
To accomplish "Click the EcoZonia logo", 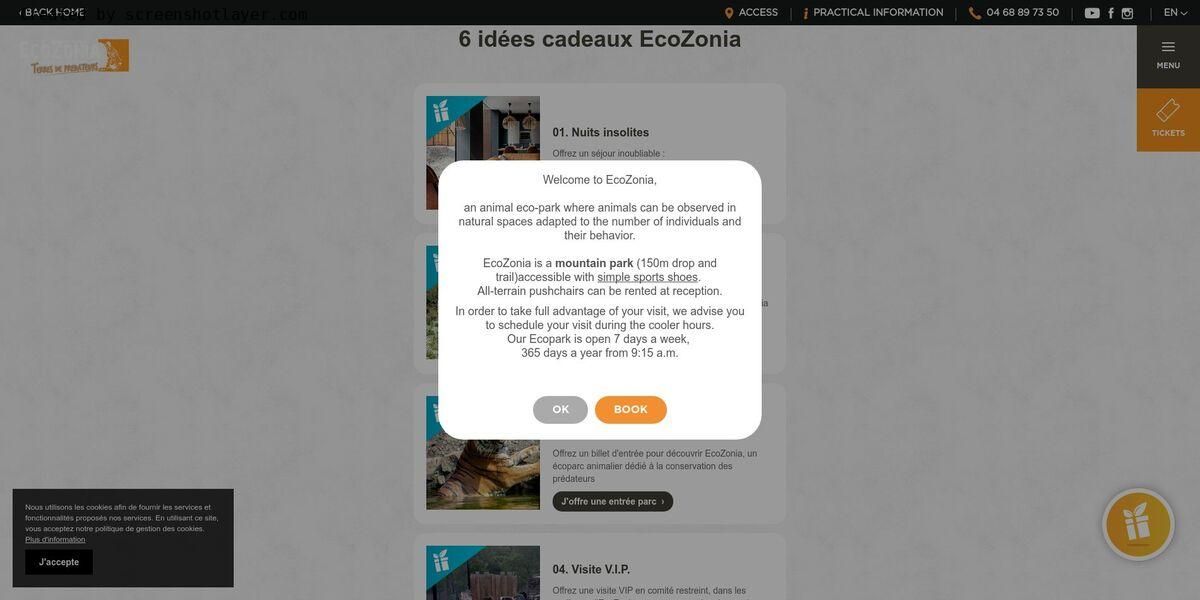I will pyautogui.click(x=75, y=56).
